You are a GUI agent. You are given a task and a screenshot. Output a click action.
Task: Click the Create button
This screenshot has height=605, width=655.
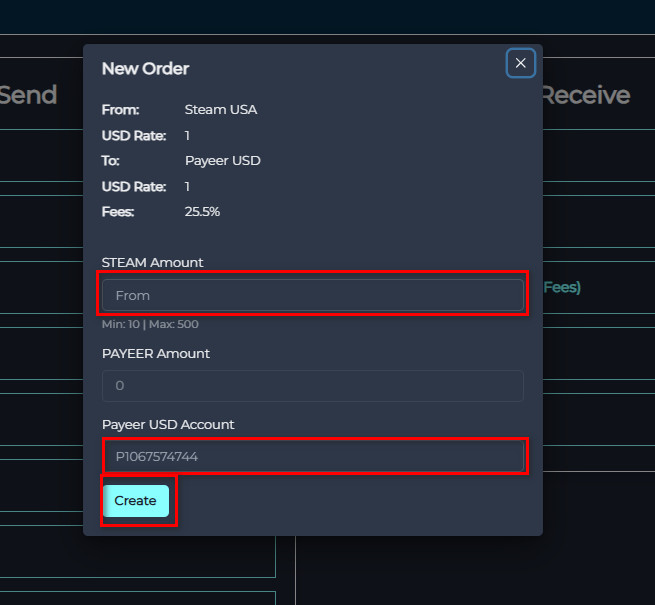(x=136, y=501)
